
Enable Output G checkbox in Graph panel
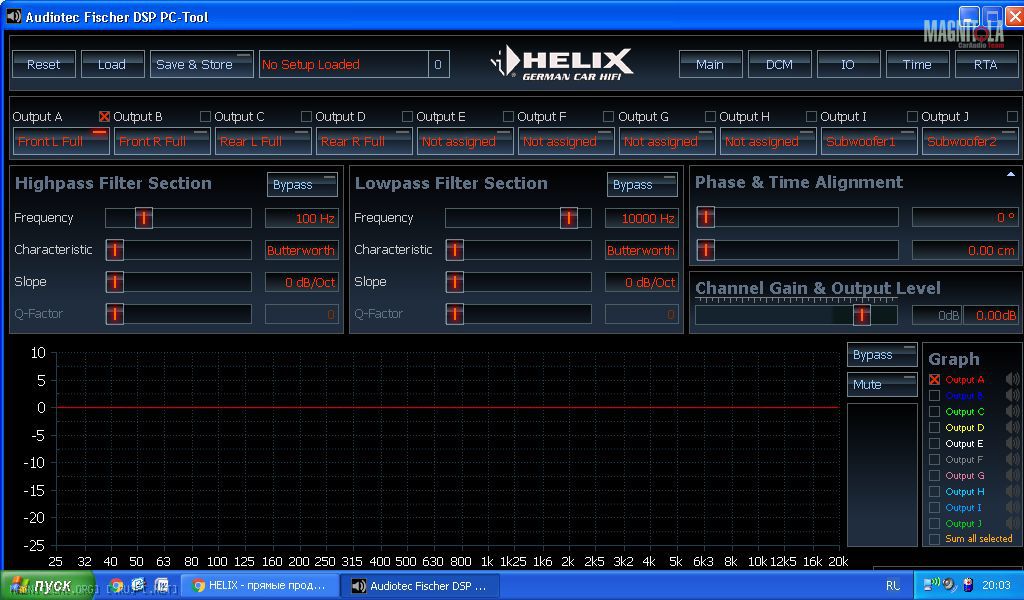(x=935, y=476)
